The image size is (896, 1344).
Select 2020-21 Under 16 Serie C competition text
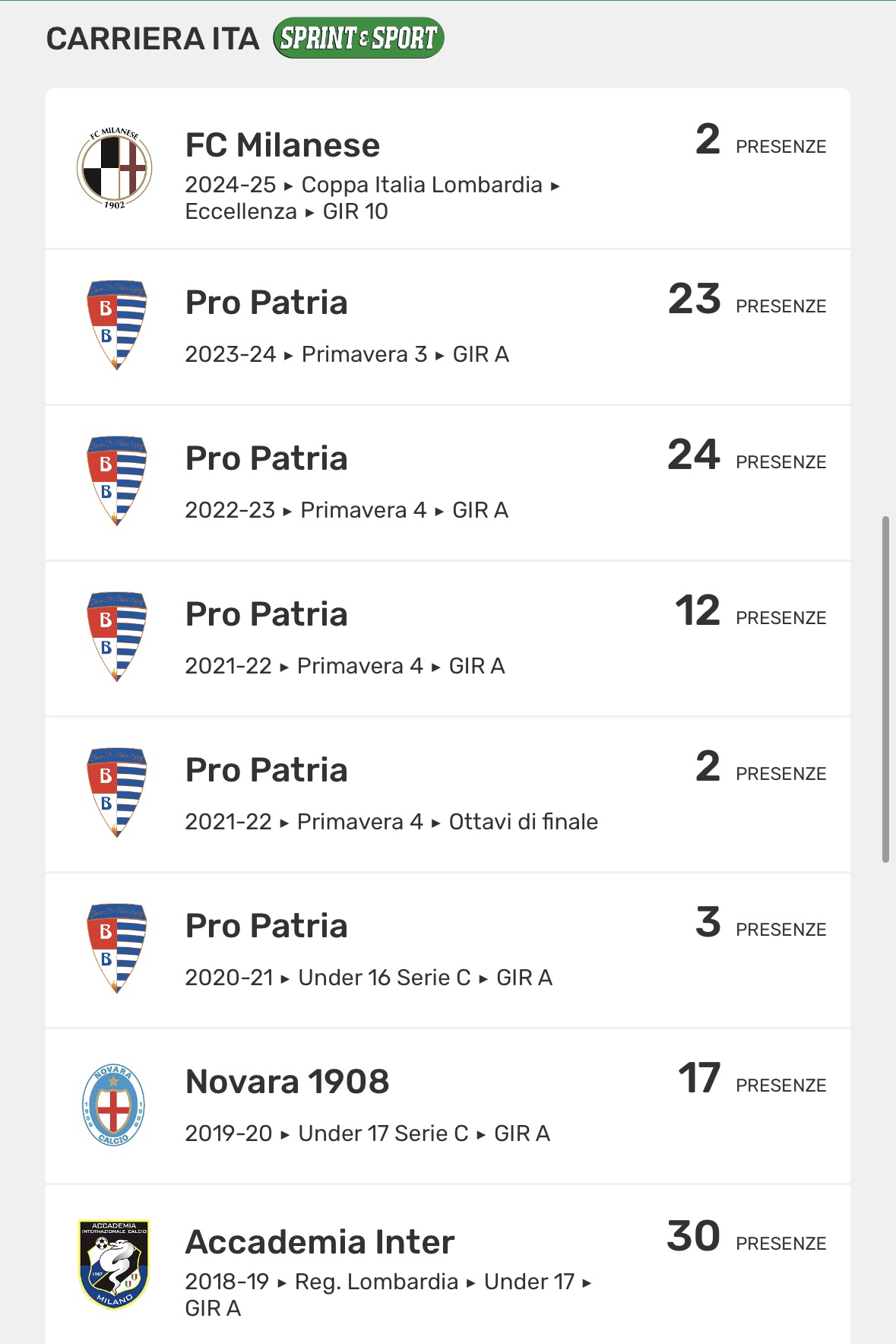pos(369,978)
